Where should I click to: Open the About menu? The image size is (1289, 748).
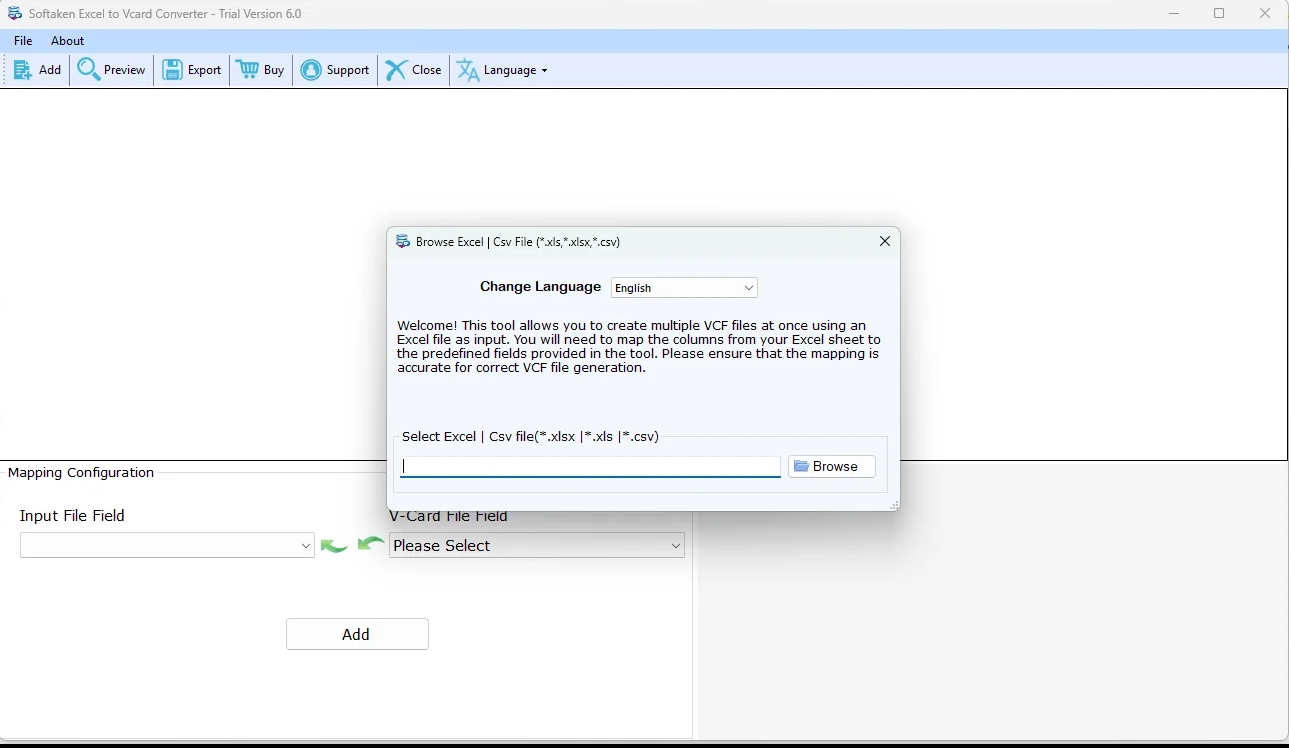[68, 41]
